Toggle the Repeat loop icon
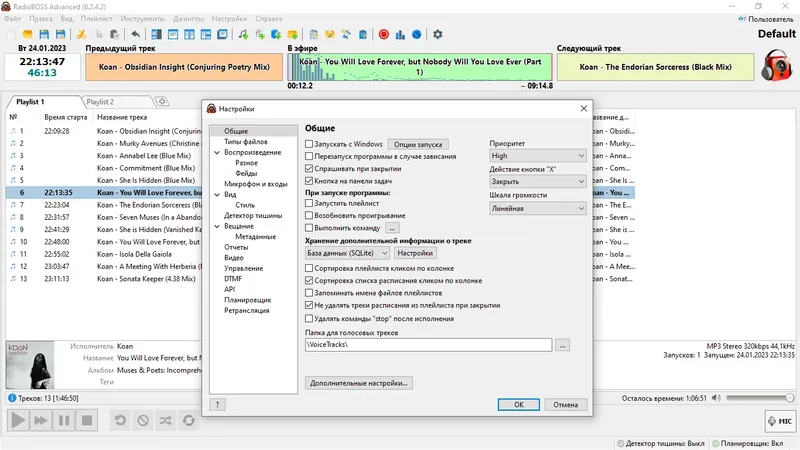Viewport: 800px width, 450px height. pos(189,420)
